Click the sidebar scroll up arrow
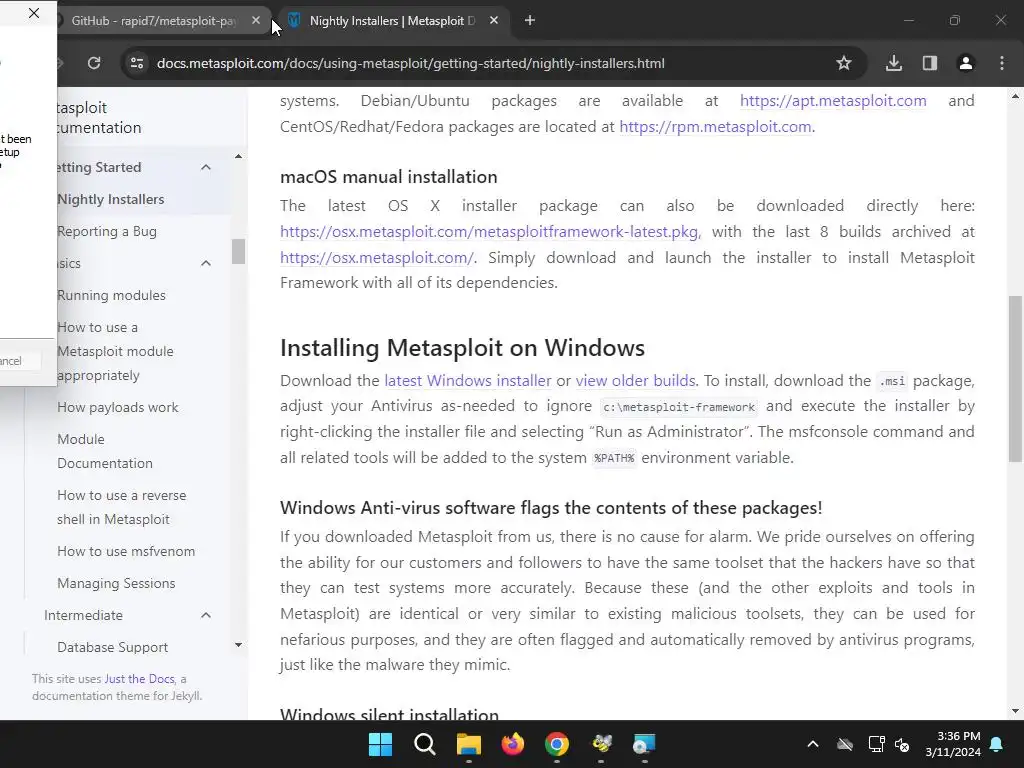 (238, 156)
